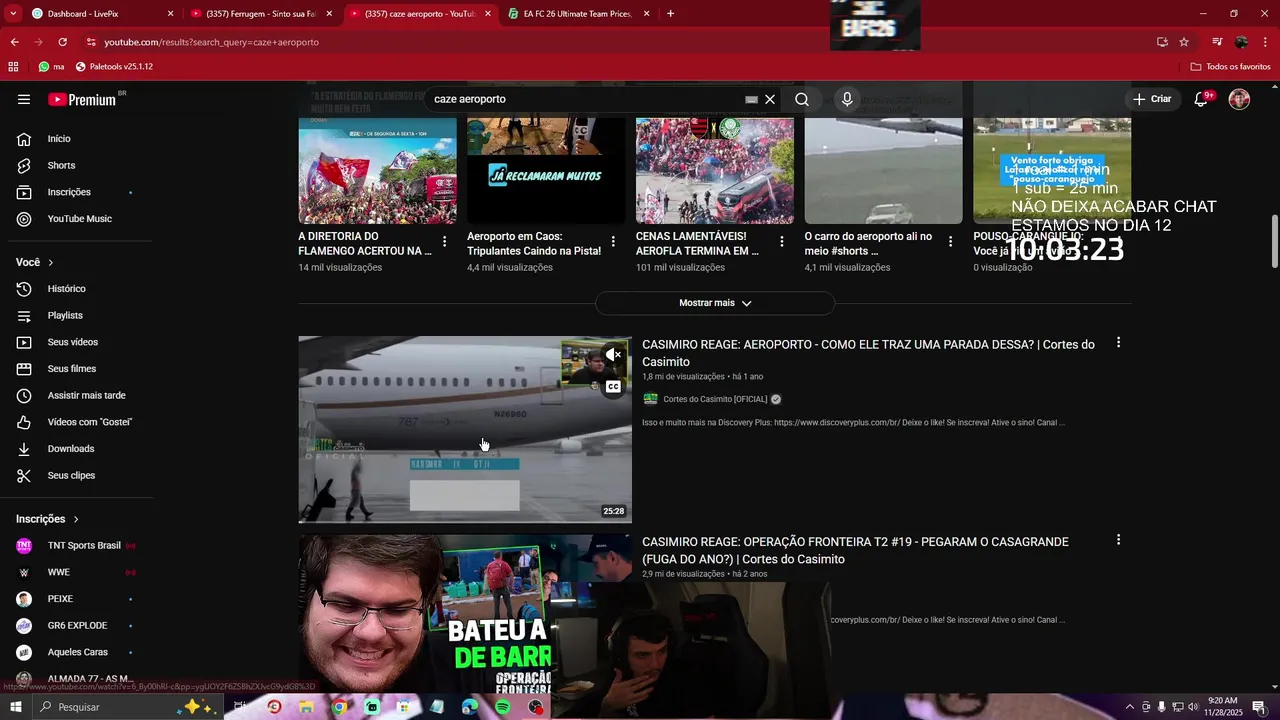The height and width of the screenshot is (720, 1280).
Task: Open the Todos os favoritos folder
Action: click(1231, 67)
